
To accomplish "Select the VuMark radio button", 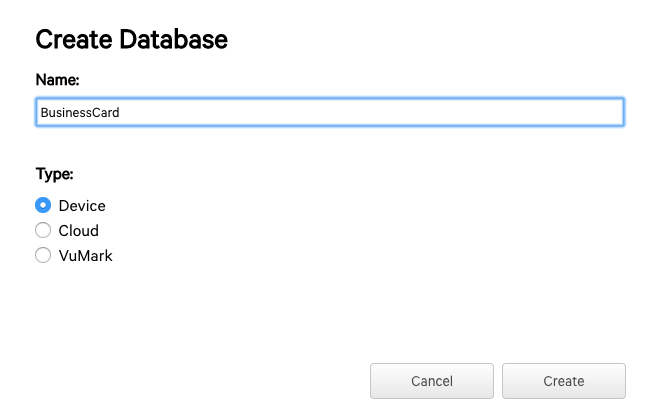I will coord(43,255).
